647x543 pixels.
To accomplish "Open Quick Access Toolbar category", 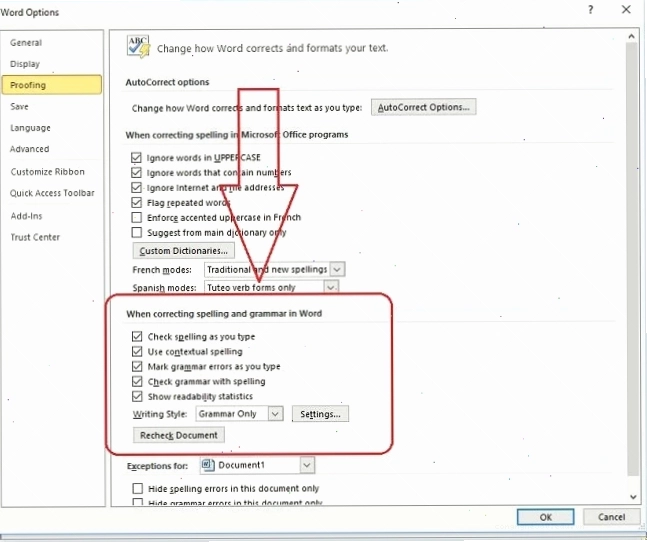I will point(52,193).
